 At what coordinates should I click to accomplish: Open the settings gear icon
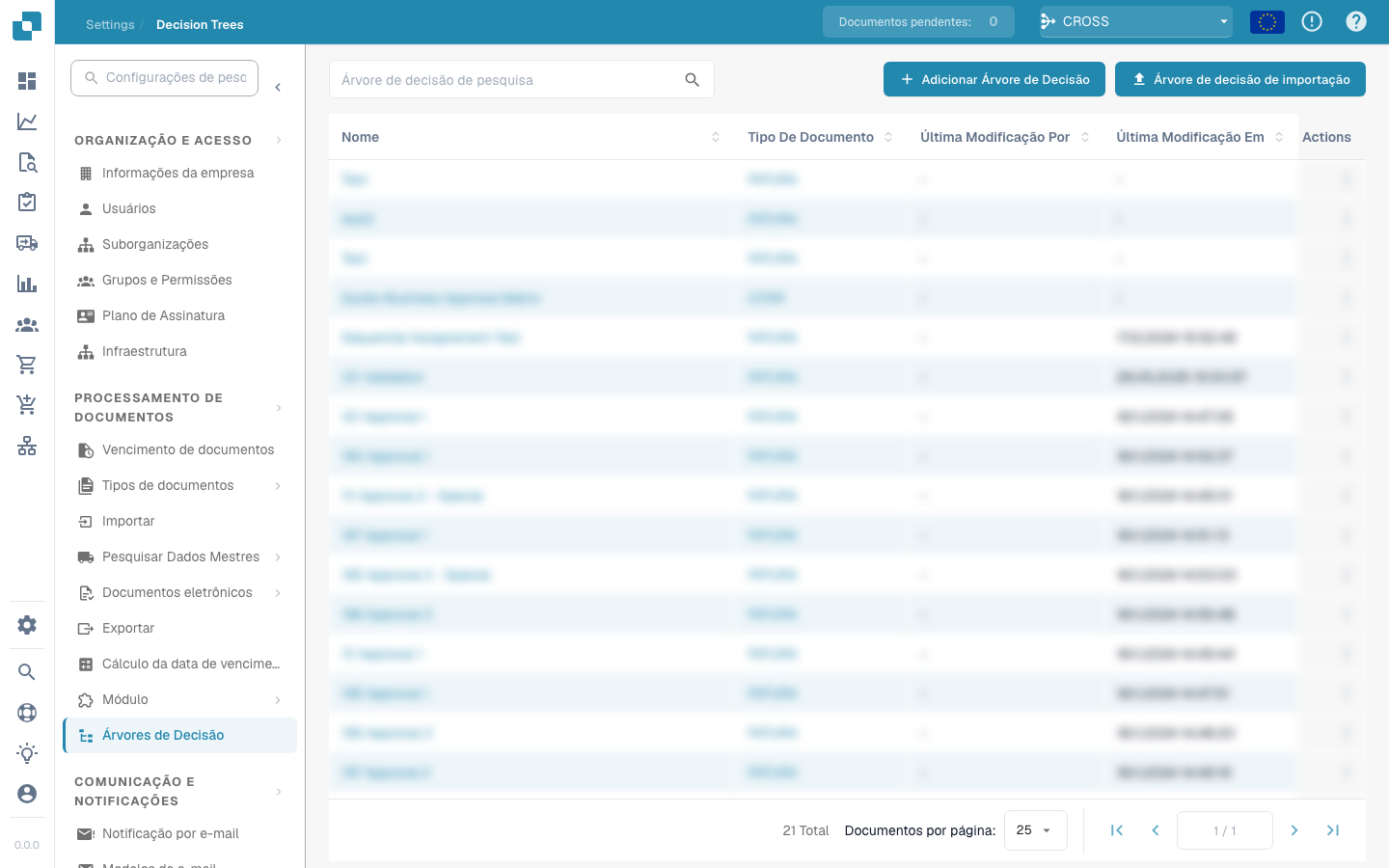pos(27,625)
